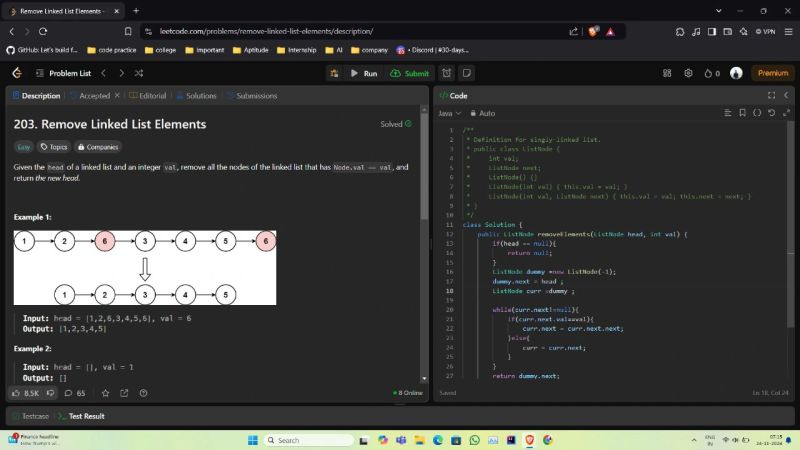Image resolution: width=800 pixels, height=450 pixels.
Task: Submit the solution
Action: click(410, 73)
